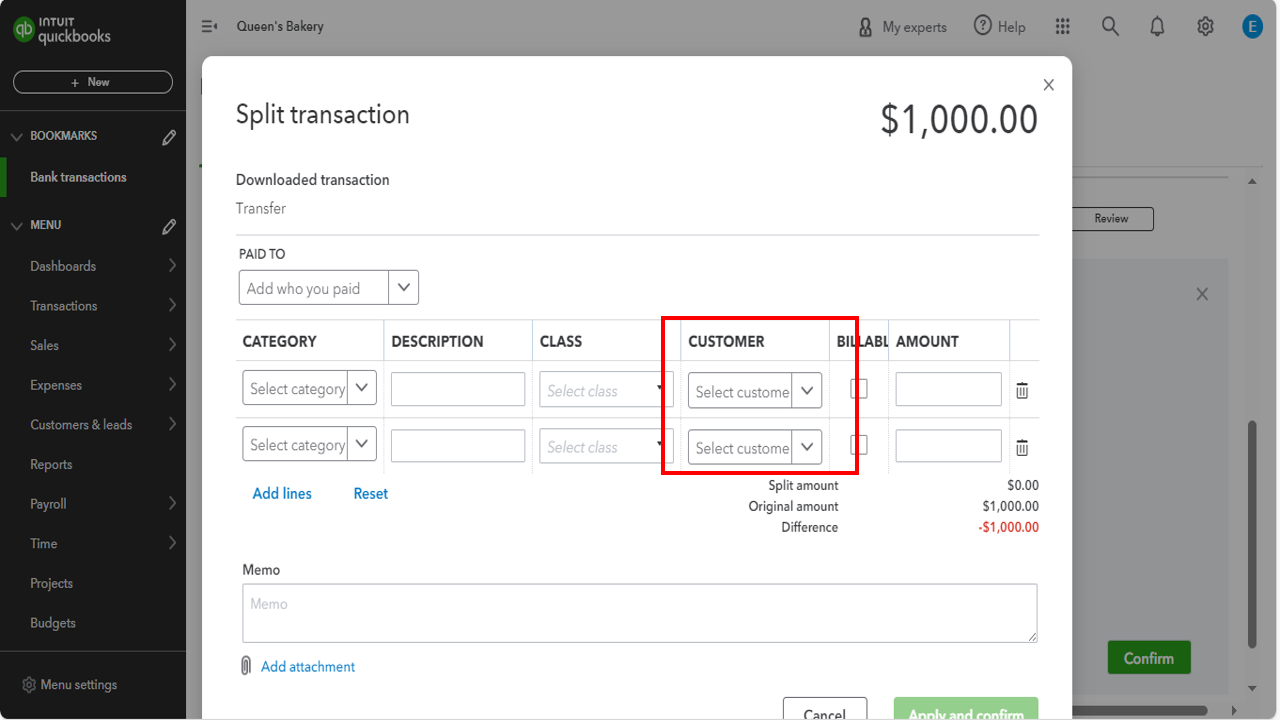Click the Reset link
The image size is (1280, 720).
[370, 493]
